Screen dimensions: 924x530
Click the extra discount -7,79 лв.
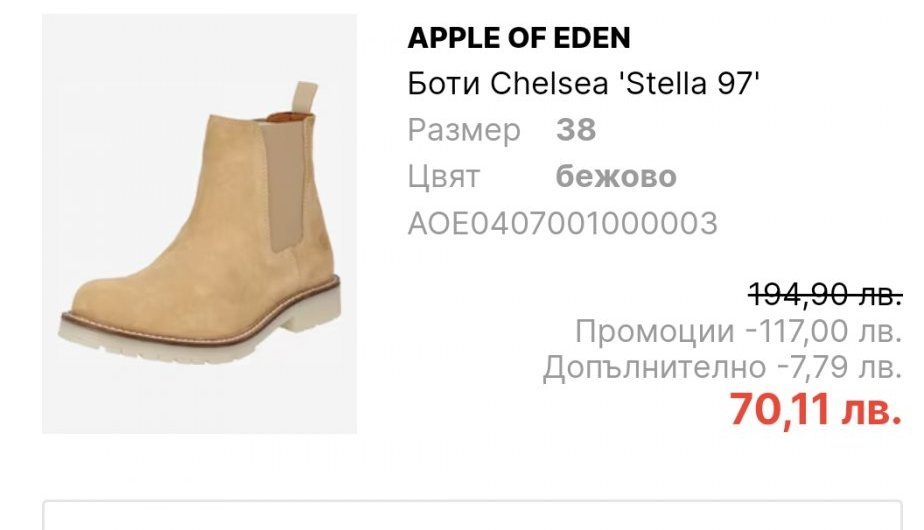(840, 367)
